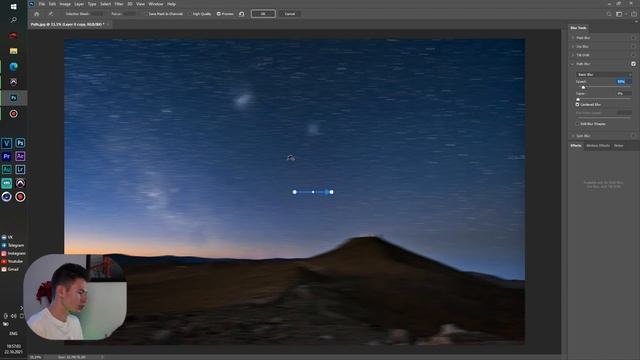The image size is (640, 360).
Task: Expand the Field Blur section
Action: point(573,38)
